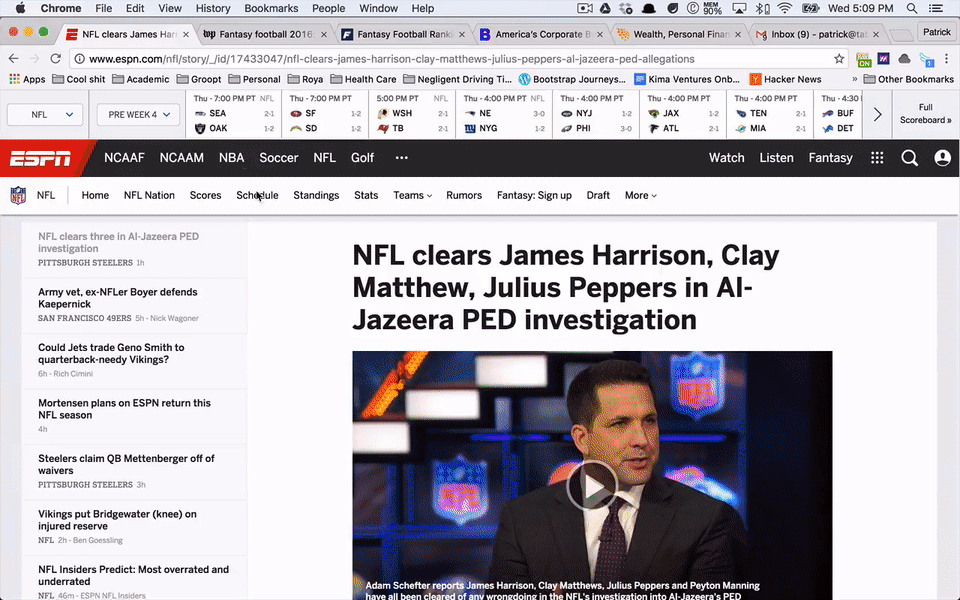Show next games with scoreboard arrow
960x600 pixels.
(x=877, y=114)
